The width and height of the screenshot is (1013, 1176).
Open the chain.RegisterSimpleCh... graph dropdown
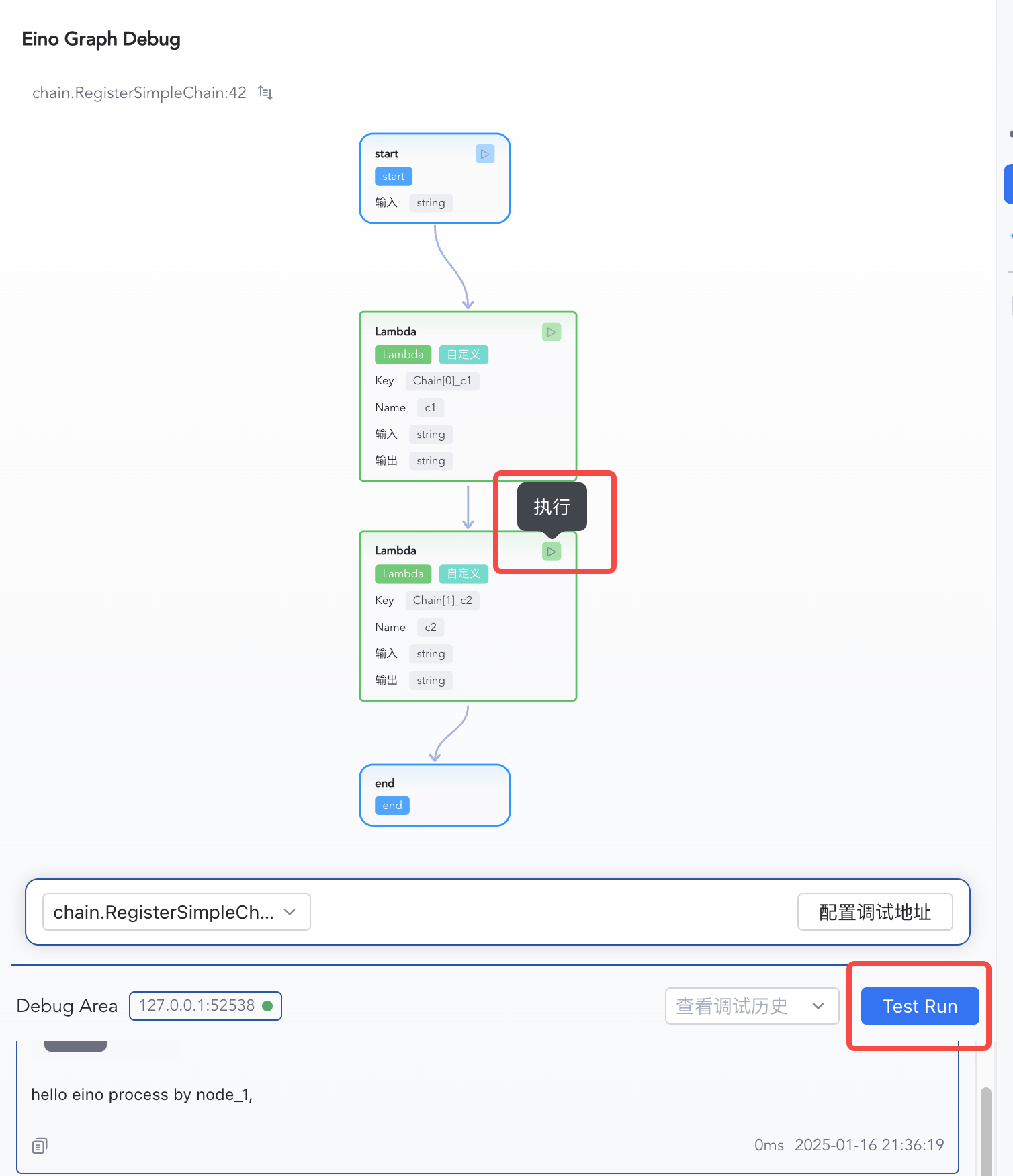pyautogui.click(x=176, y=912)
